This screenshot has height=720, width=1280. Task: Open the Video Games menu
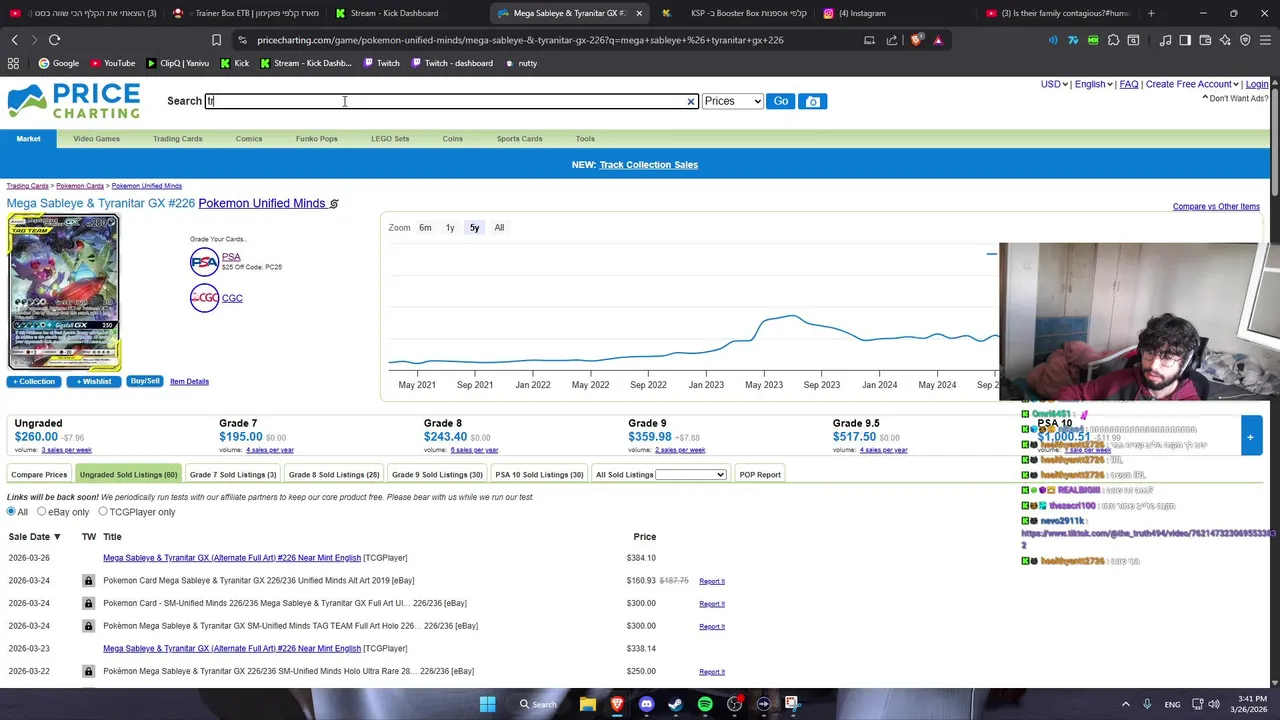[x=96, y=139]
